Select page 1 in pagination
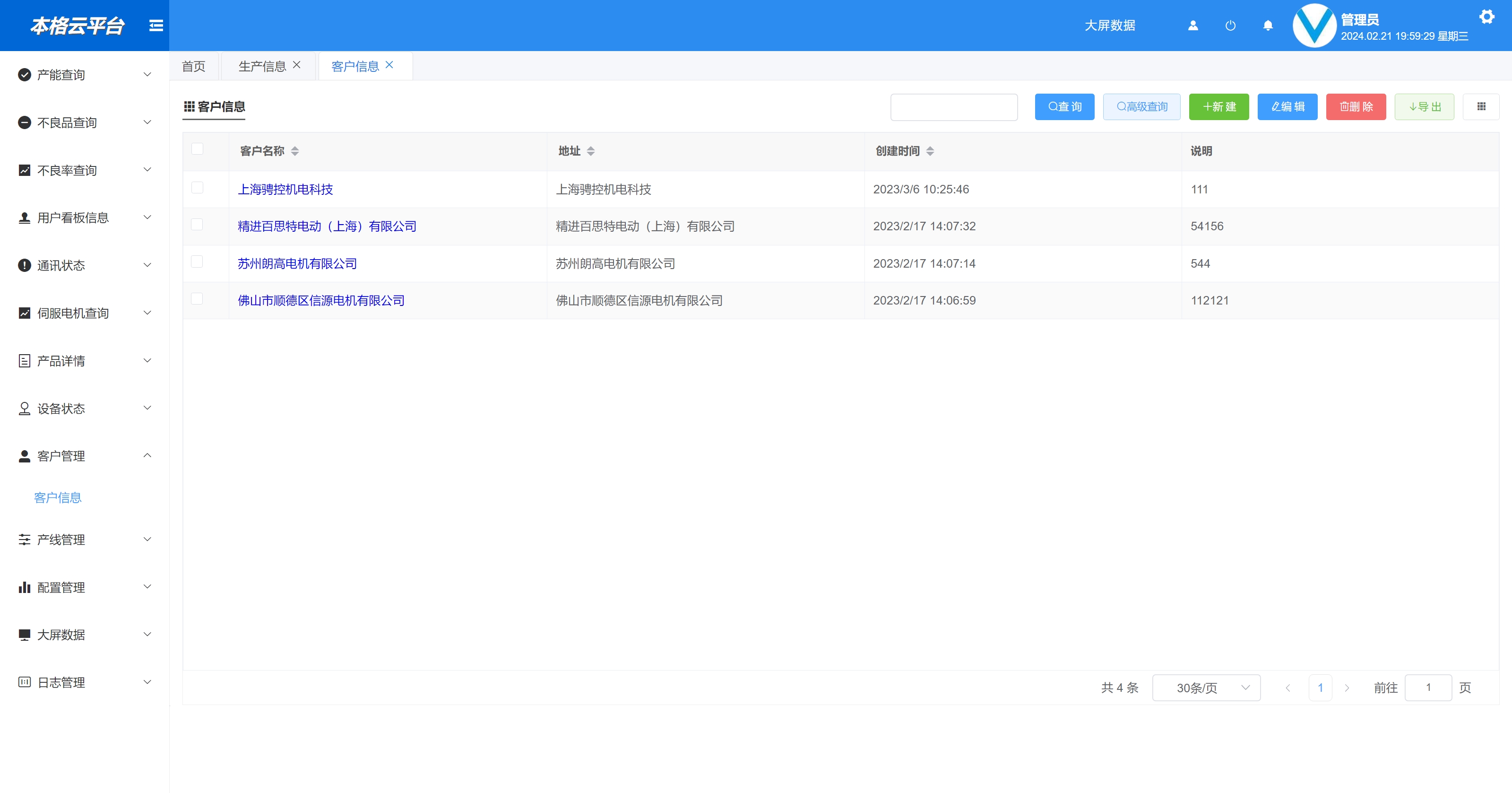 click(1320, 687)
